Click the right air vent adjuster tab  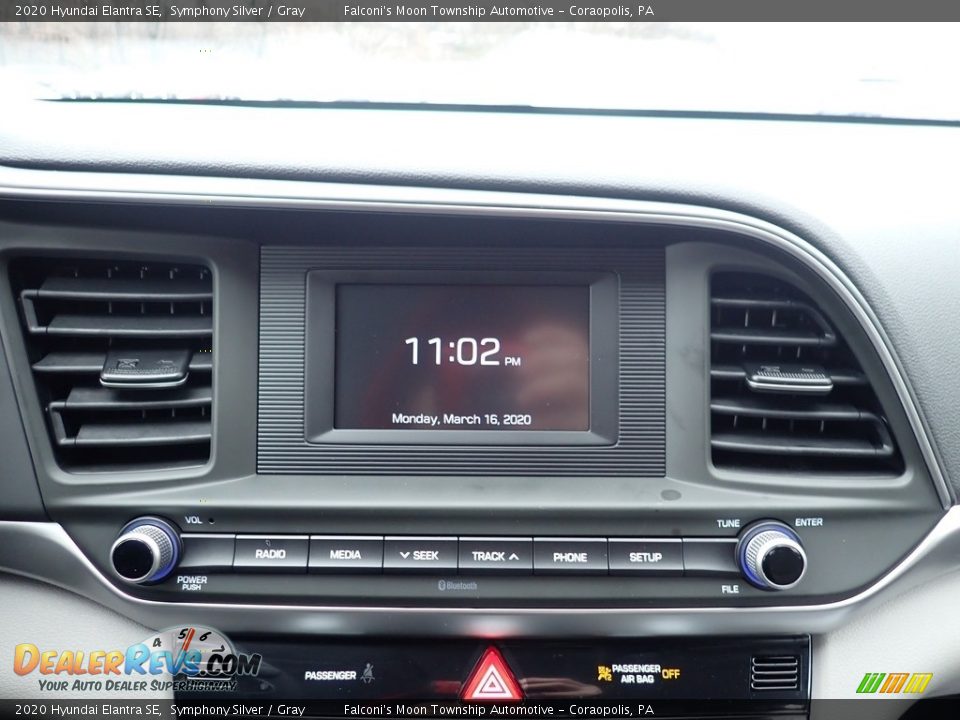[789, 378]
